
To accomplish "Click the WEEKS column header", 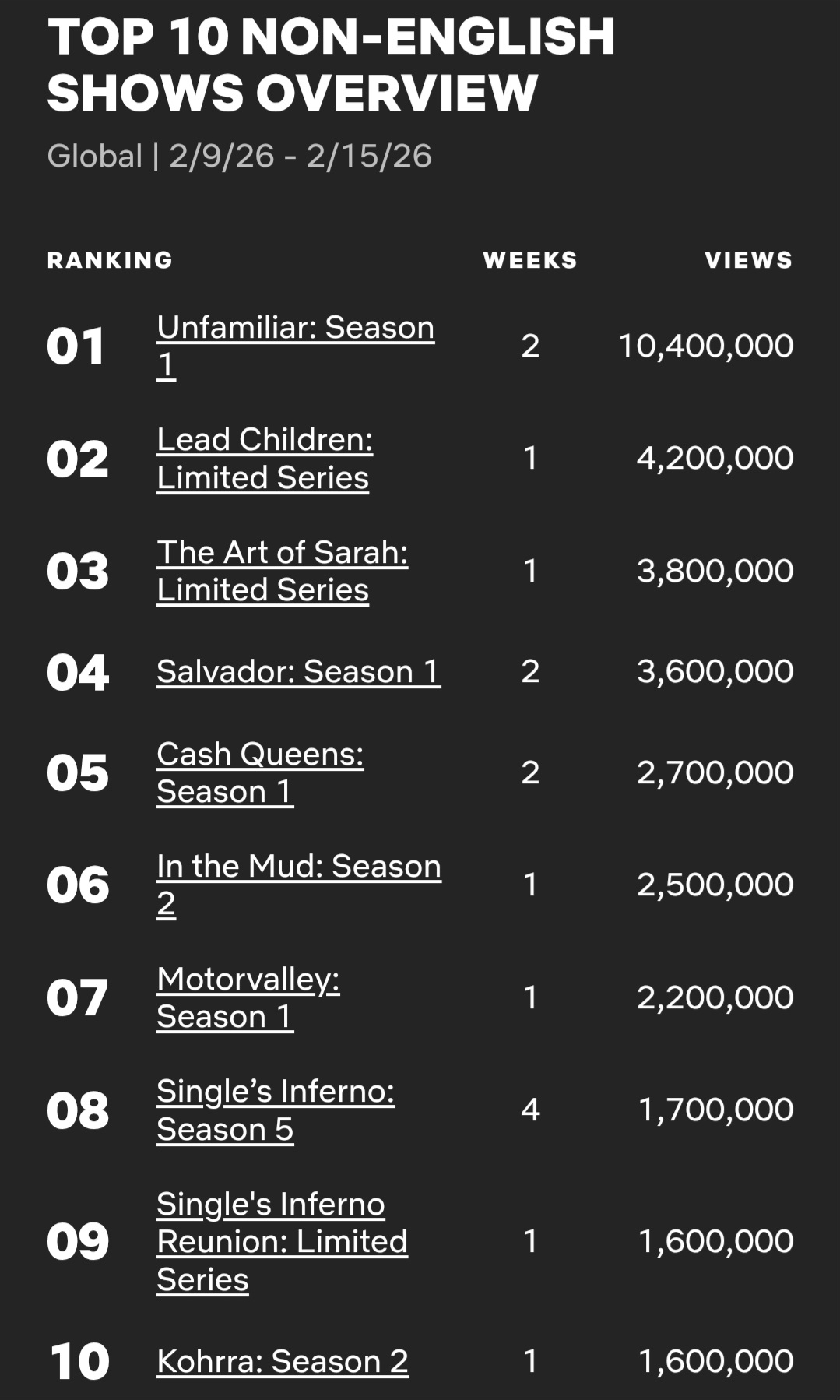I will 530,260.
